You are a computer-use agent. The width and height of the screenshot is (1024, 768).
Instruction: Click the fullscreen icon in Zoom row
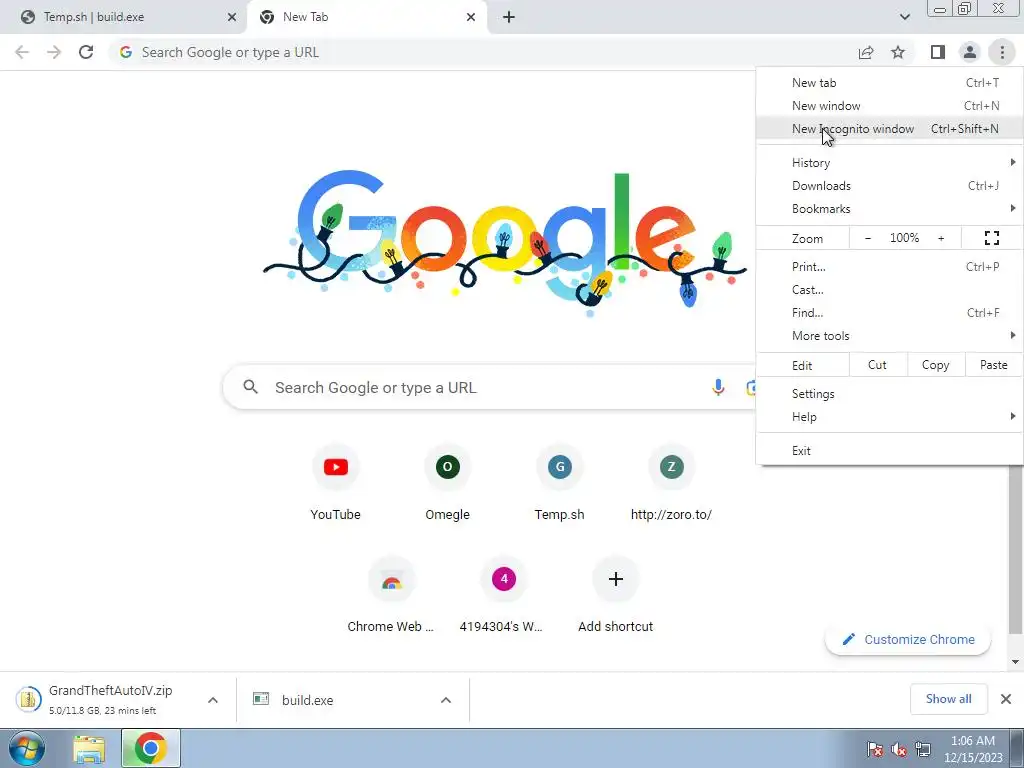point(991,238)
